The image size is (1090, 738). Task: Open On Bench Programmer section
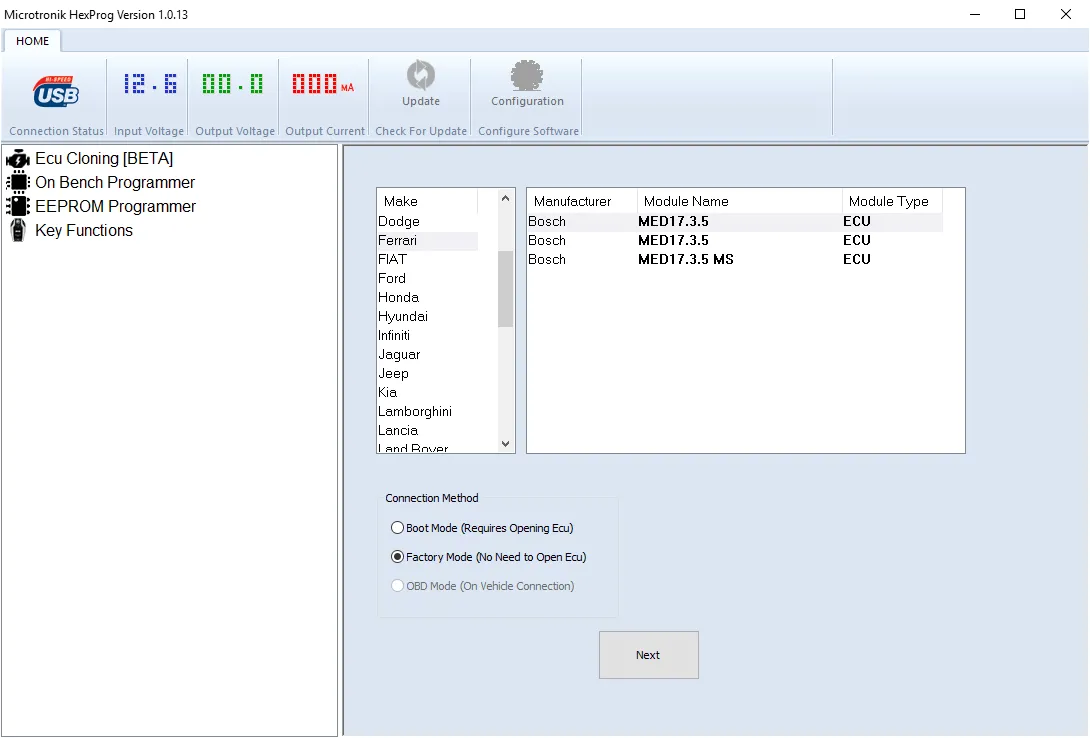point(115,182)
